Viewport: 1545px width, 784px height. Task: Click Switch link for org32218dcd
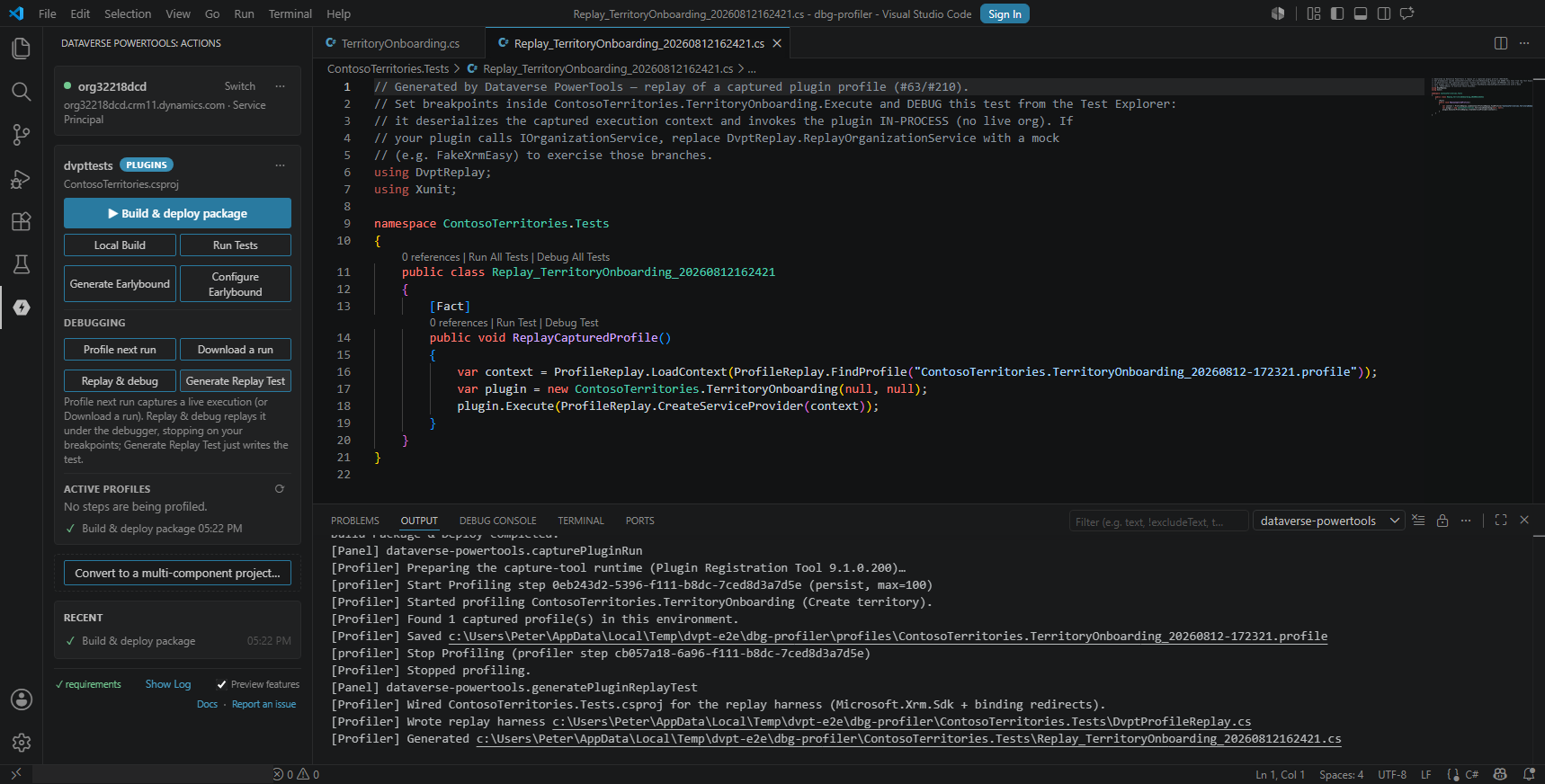(x=240, y=86)
